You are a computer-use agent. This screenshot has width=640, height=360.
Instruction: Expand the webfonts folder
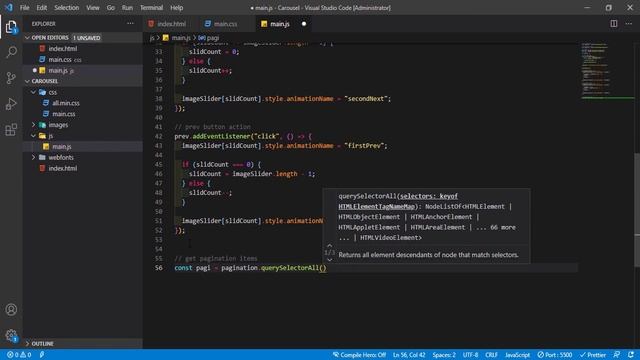coord(33,157)
